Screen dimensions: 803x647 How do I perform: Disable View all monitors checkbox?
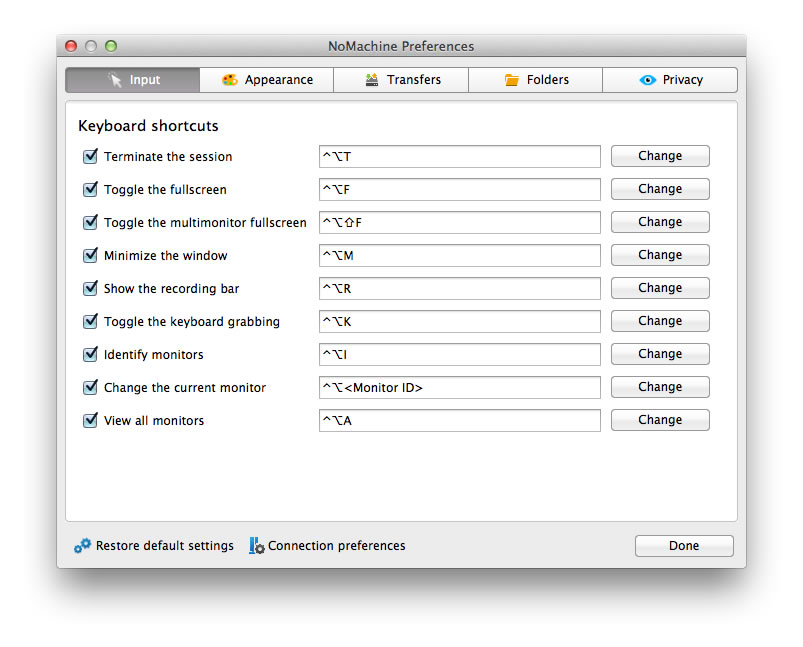90,420
